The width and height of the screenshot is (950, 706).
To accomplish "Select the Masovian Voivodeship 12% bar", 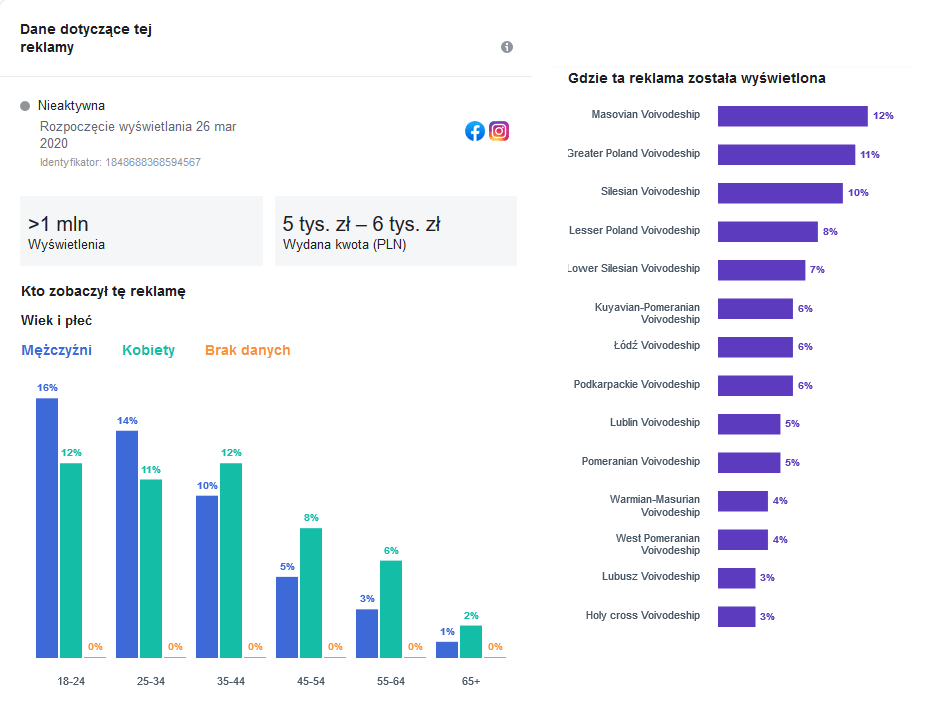I will 792,116.
